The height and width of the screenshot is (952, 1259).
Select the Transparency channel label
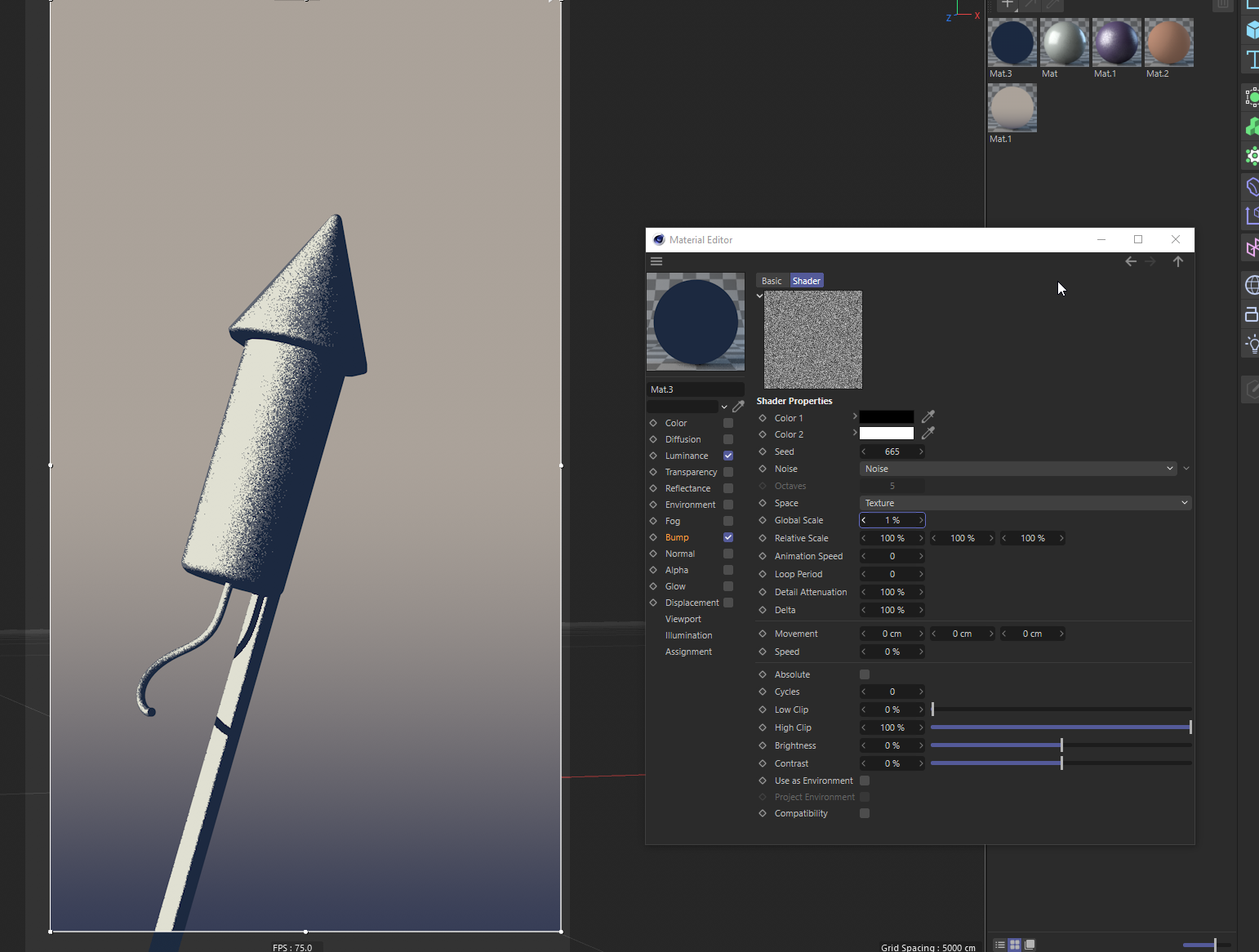tap(691, 472)
